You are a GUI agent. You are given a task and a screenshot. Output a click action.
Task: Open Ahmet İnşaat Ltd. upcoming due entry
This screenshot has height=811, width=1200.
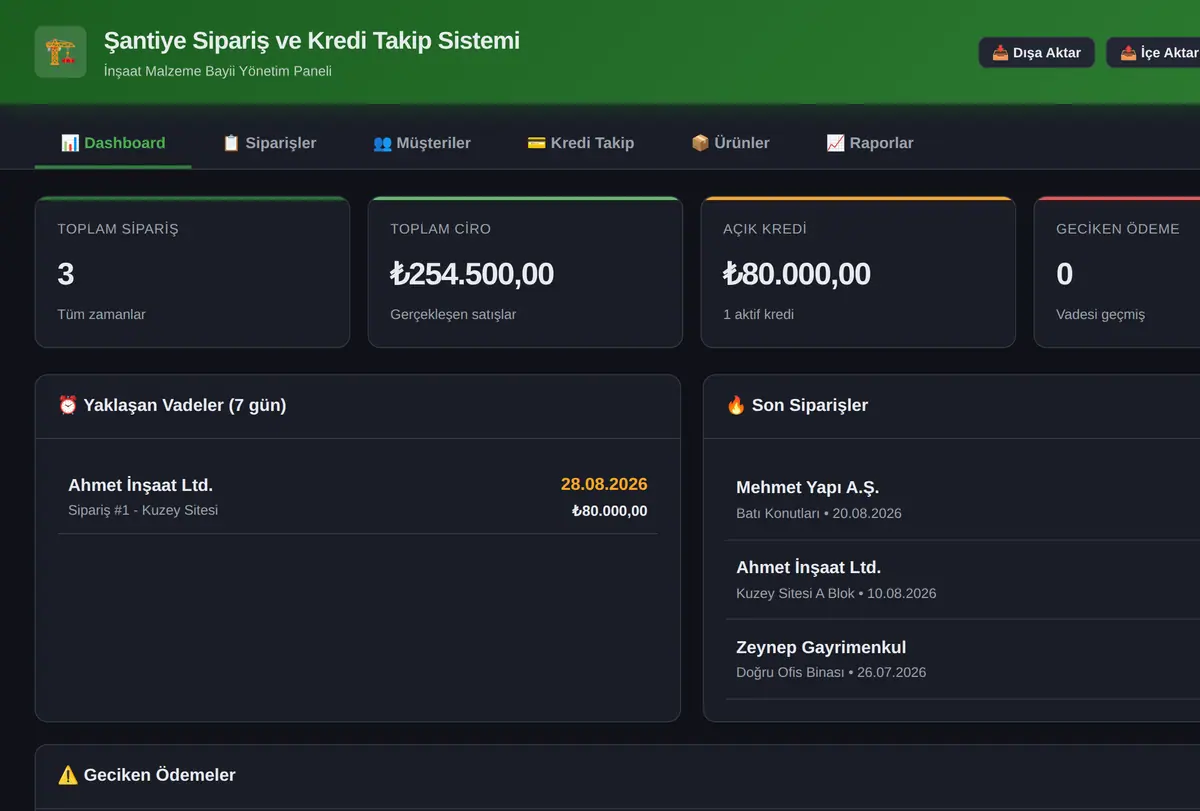(358, 497)
